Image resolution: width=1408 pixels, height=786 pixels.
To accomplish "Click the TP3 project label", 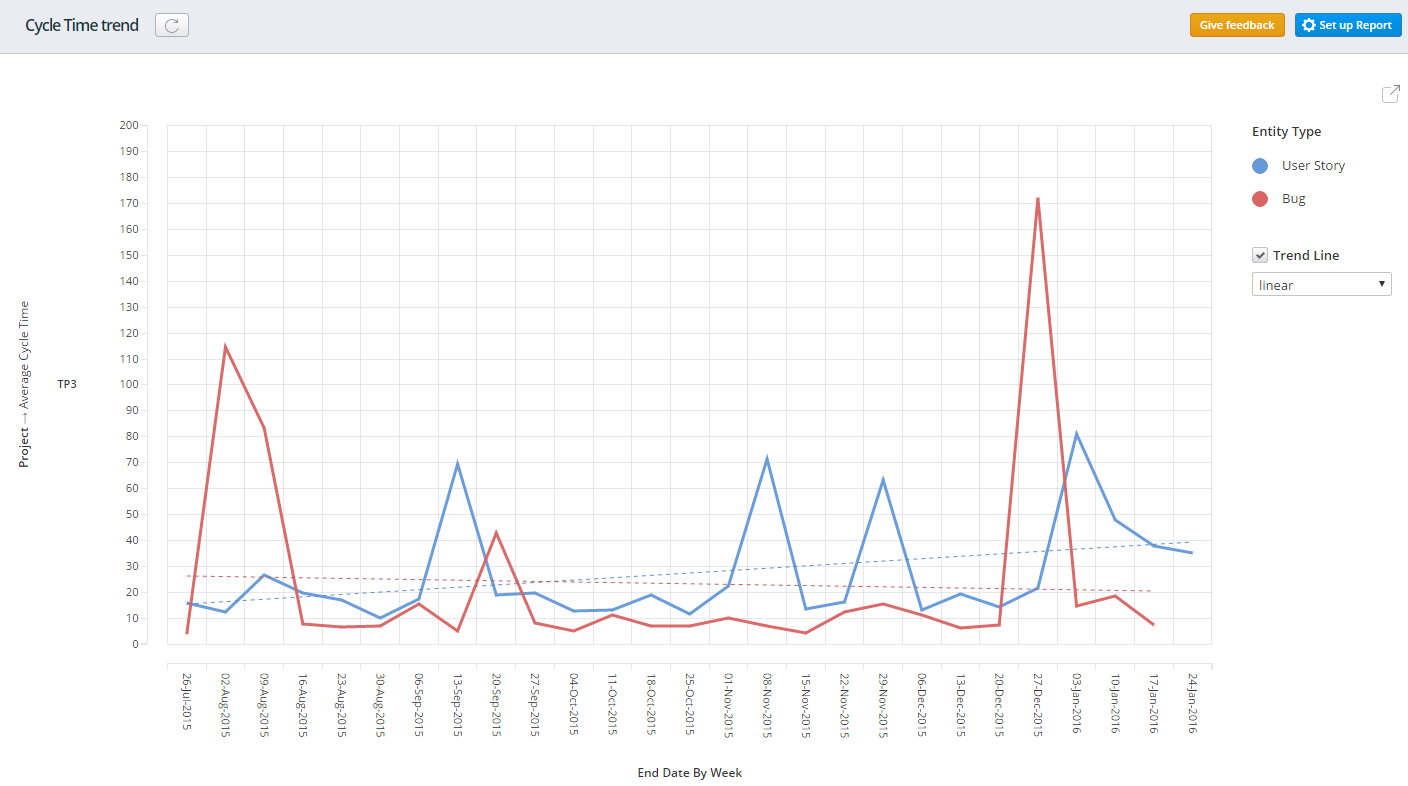I will [x=67, y=383].
